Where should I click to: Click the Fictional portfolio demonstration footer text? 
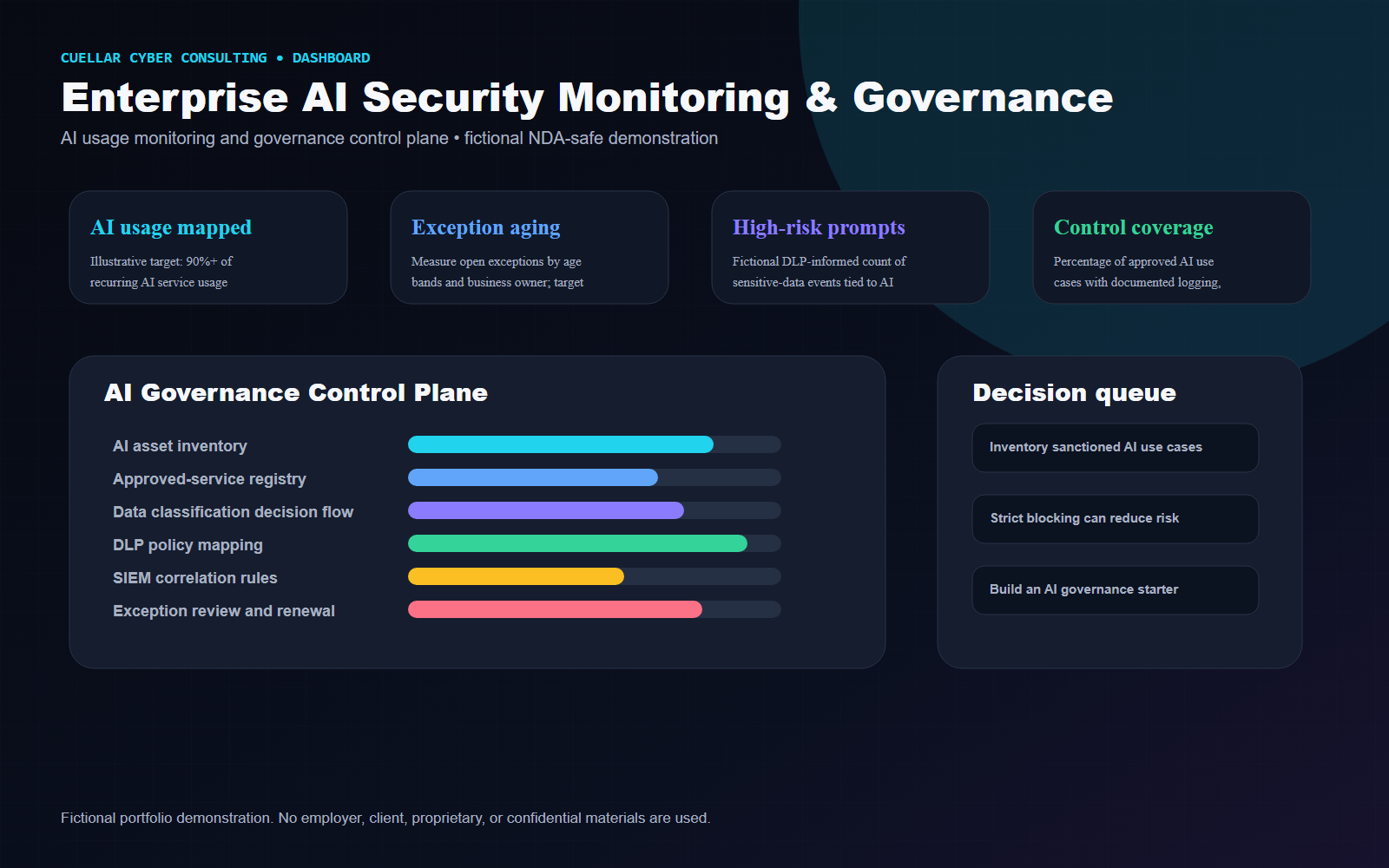point(385,819)
